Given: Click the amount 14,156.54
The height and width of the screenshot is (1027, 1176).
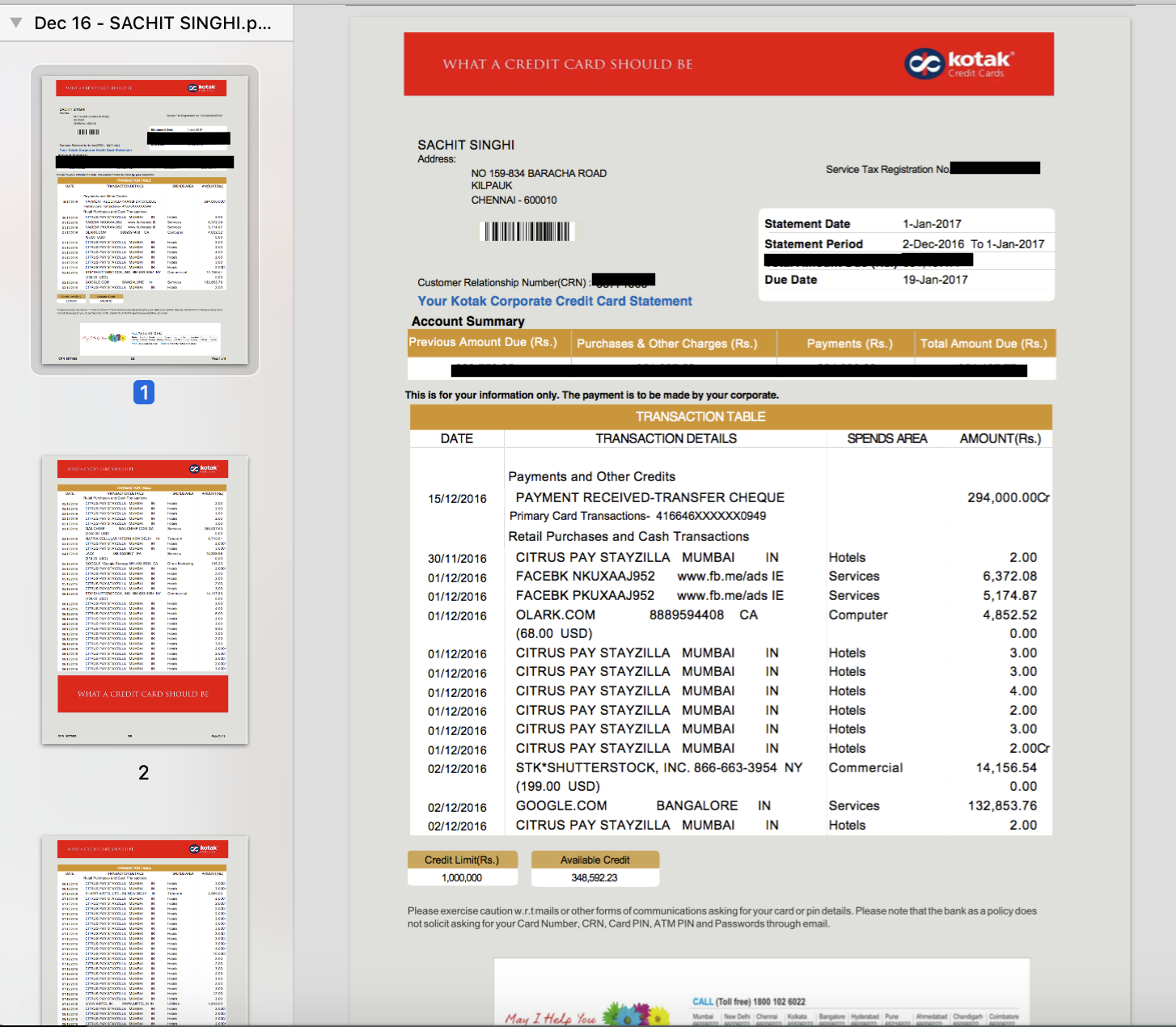Looking at the screenshot, I should tap(1006, 768).
